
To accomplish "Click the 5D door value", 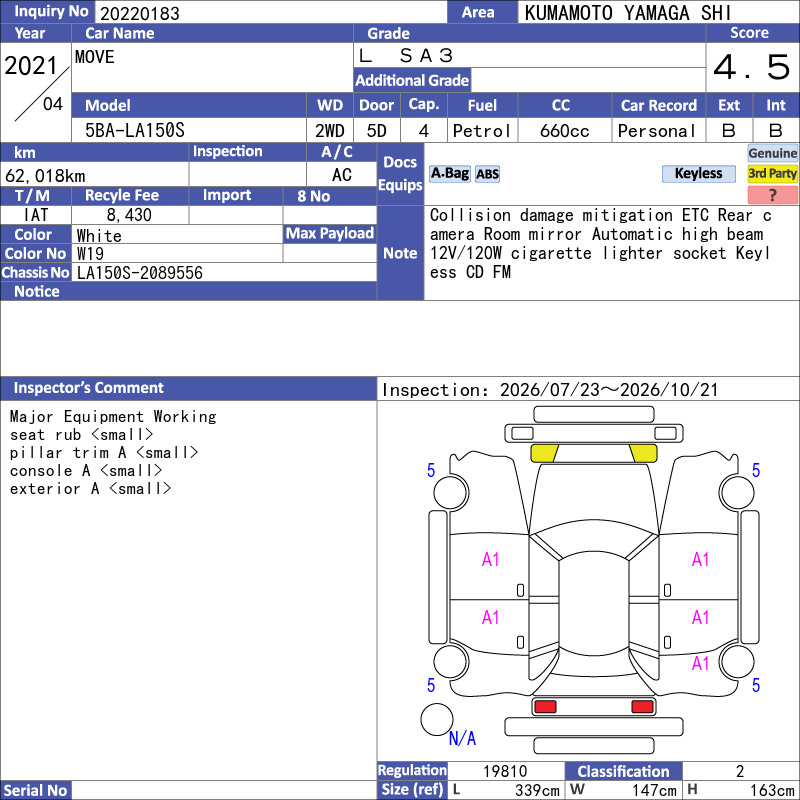I will point(377,131).
